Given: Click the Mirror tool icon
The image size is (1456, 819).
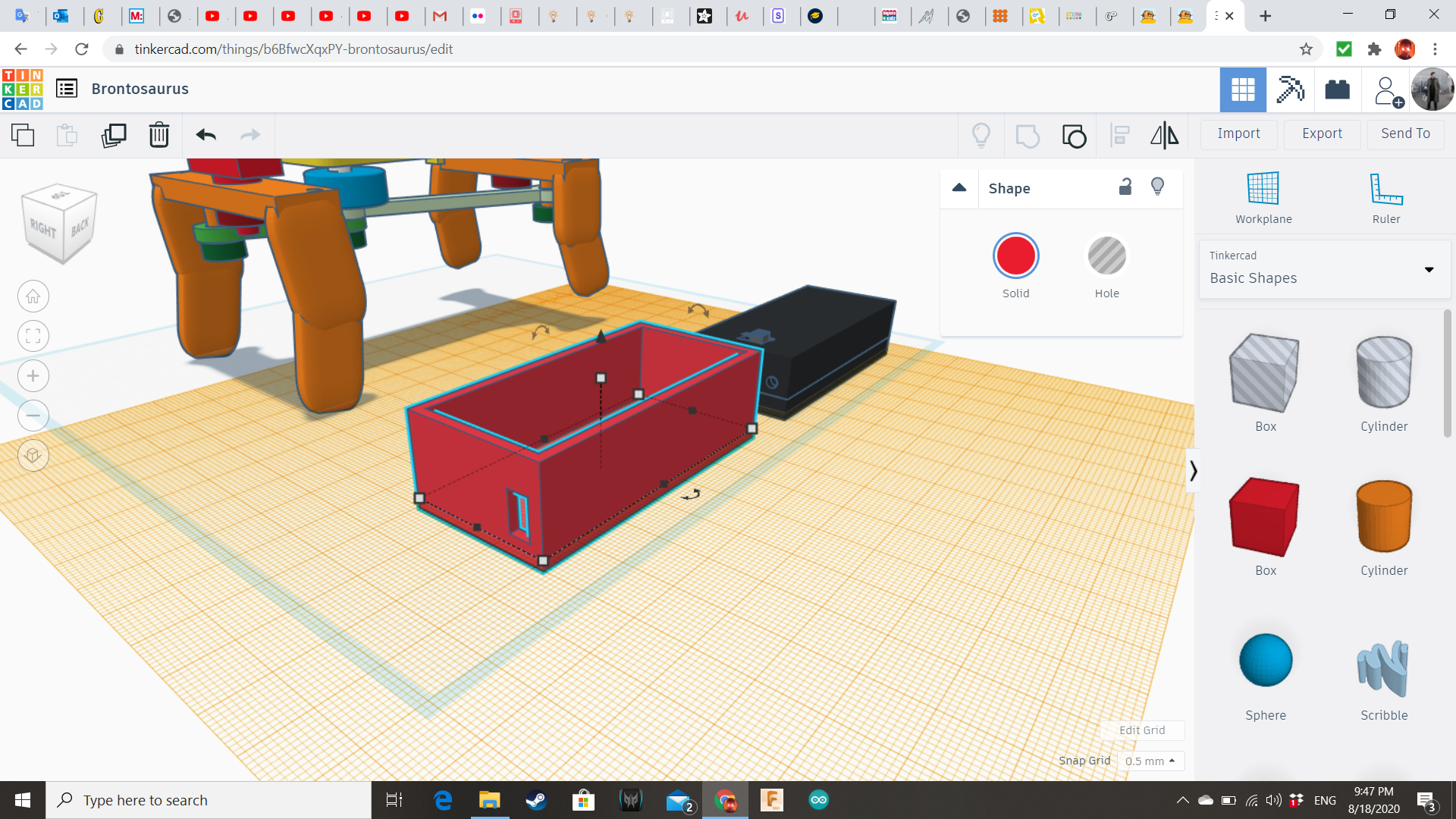Looking at the screenshot, I should click(1164, 136).
